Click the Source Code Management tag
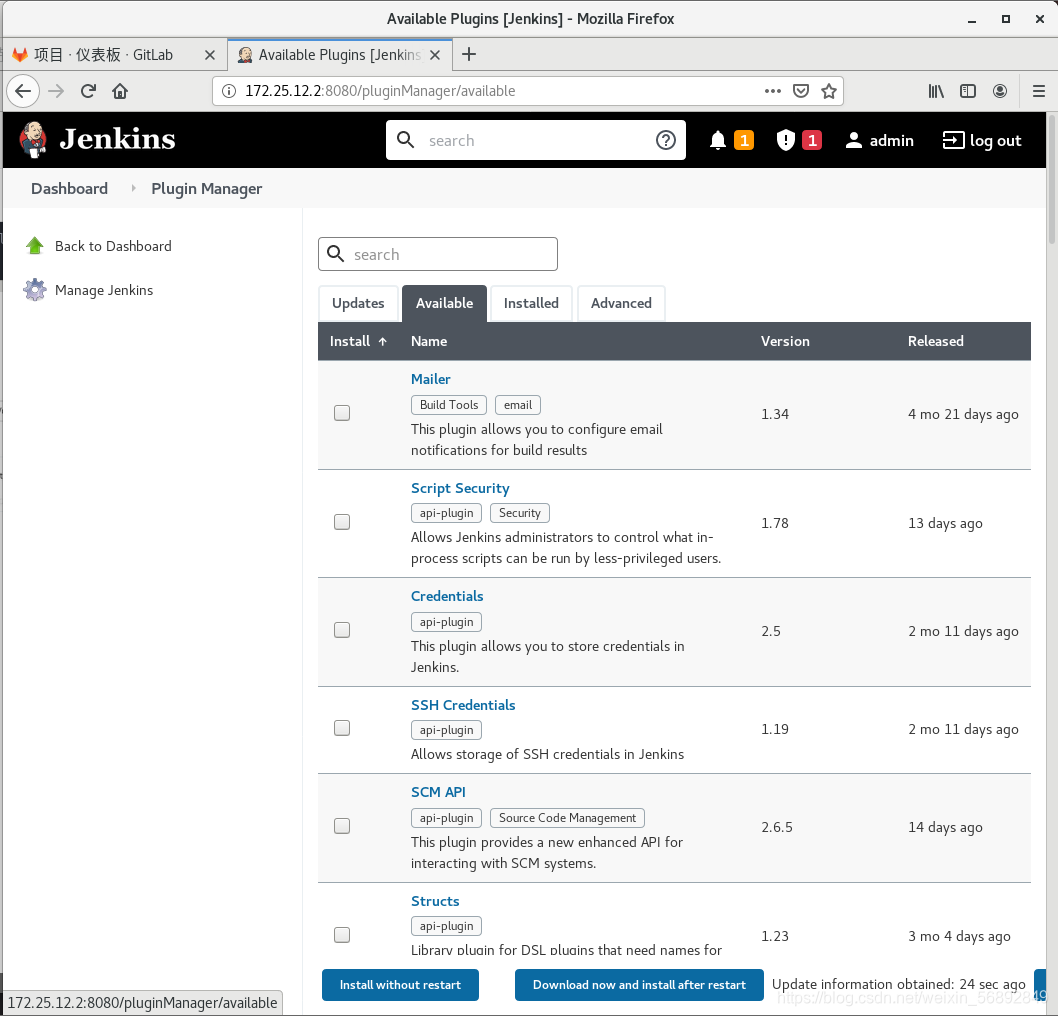Viewport: 1058px width, 1016px height. [567, 818]
